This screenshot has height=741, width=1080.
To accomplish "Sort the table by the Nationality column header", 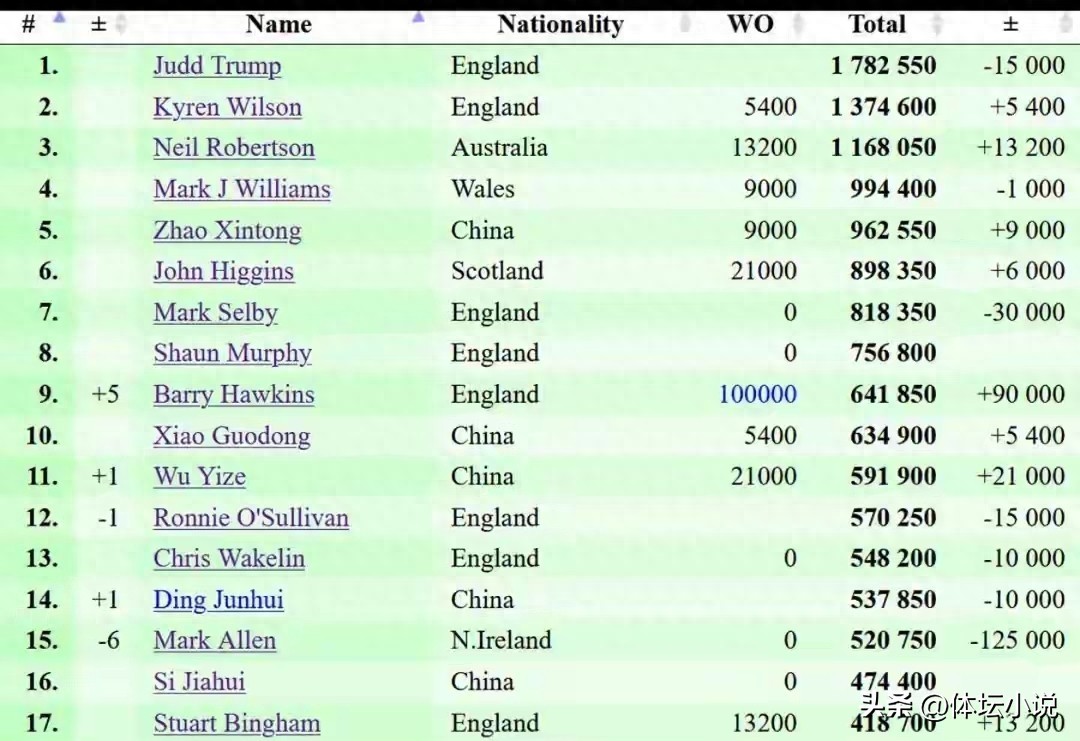I will [561, 24].
